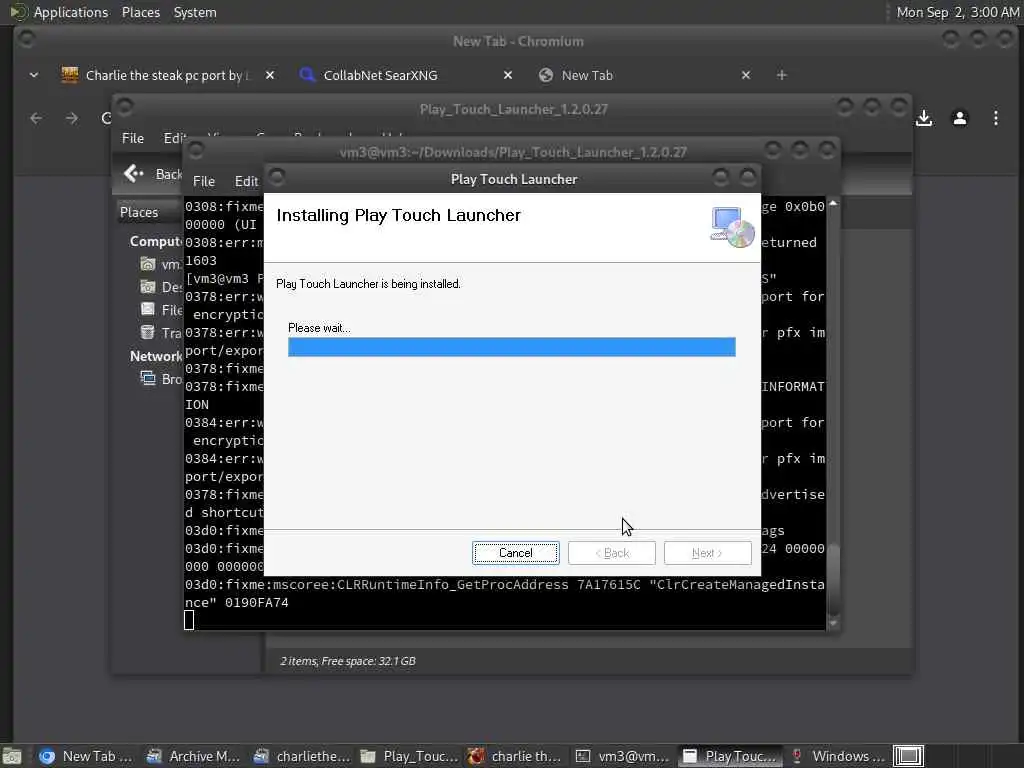This screenshot has width=1024, height=768.
Task: Open Chromium profile avatar icon
Action: 960,118
